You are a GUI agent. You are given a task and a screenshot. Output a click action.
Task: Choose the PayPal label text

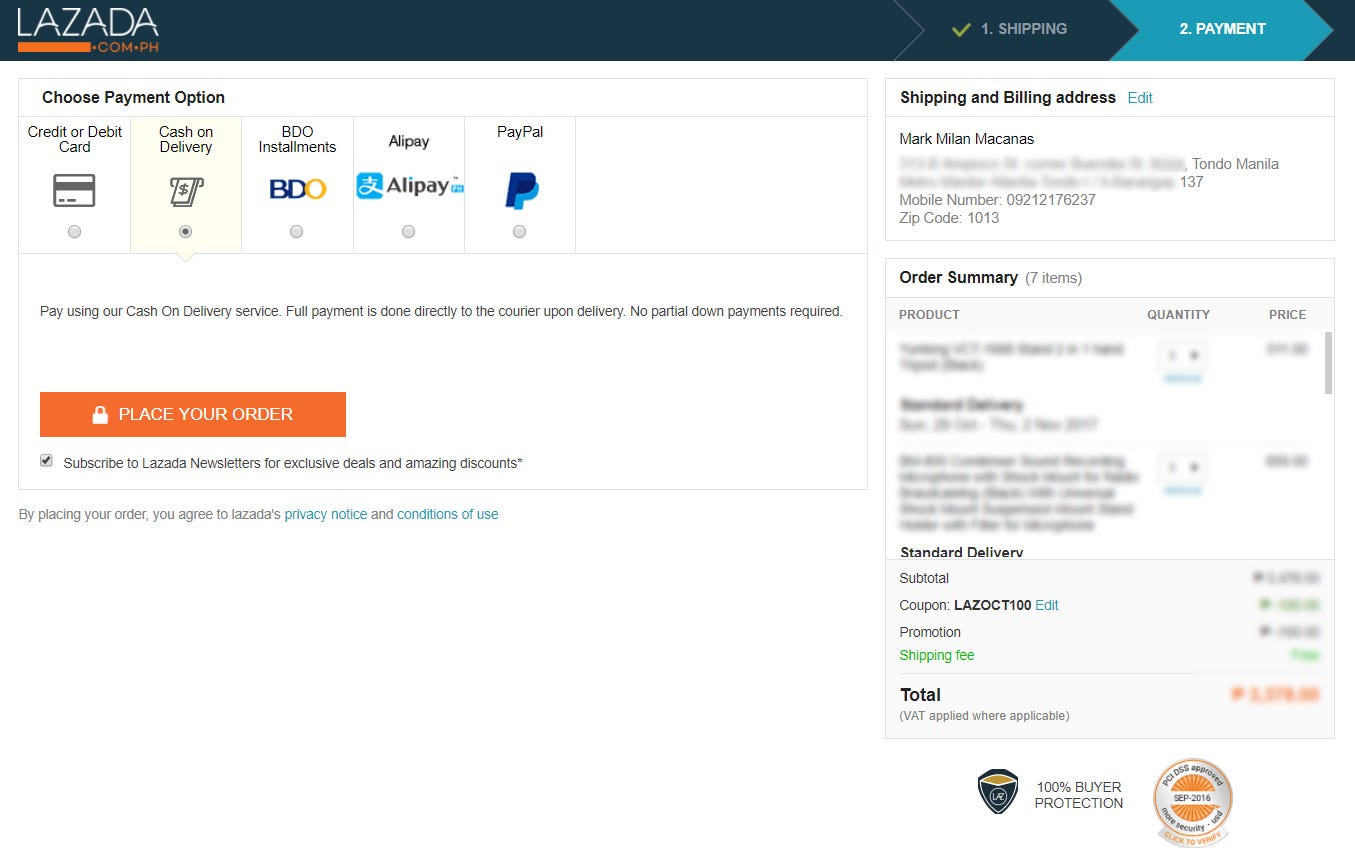pyautogui.click(x=520, y=132)
